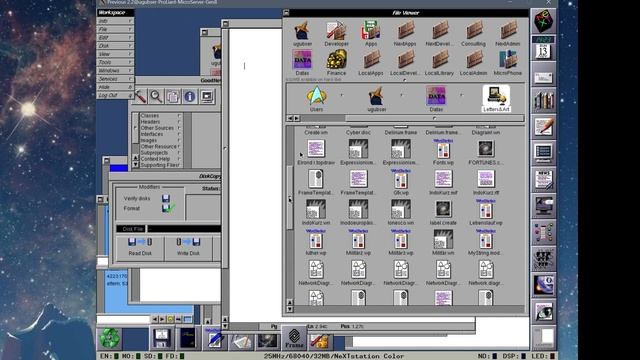The image size is (640, 360).
Task: Click into the DiskCopy Disk File field
Action: click(x=184, y=229)
